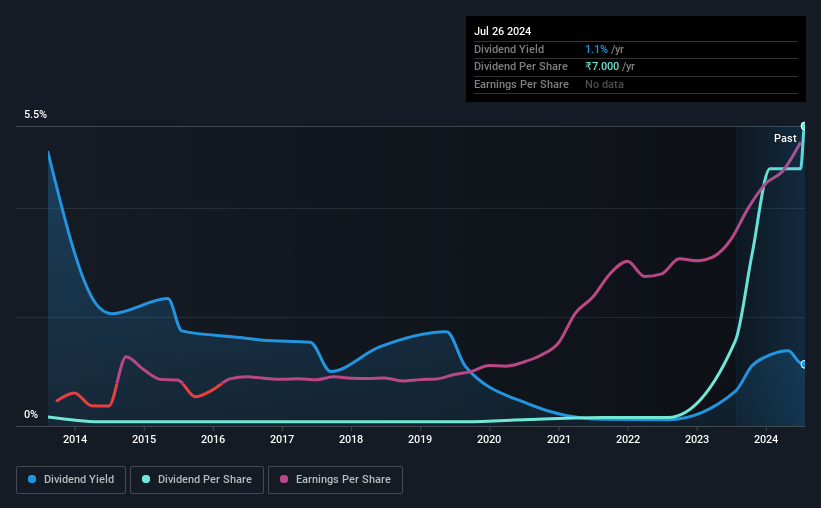
Task: Click the 0% y-axis label
Action: [31, 414]
